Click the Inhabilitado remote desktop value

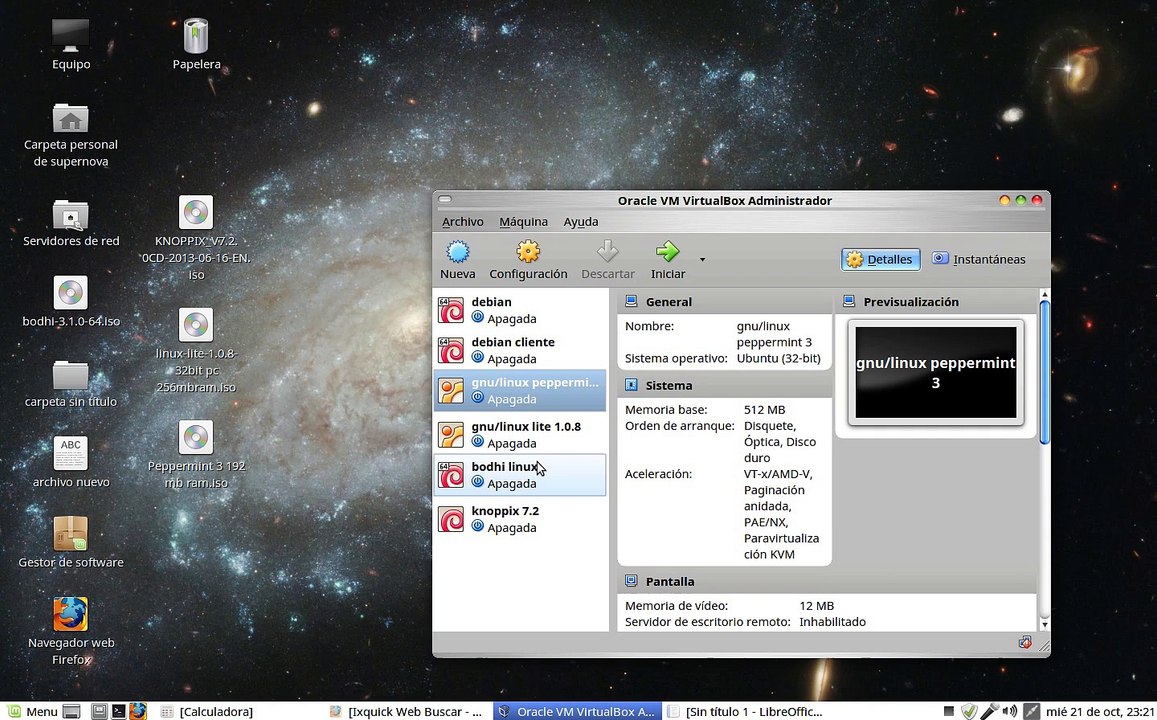point(832,622)
